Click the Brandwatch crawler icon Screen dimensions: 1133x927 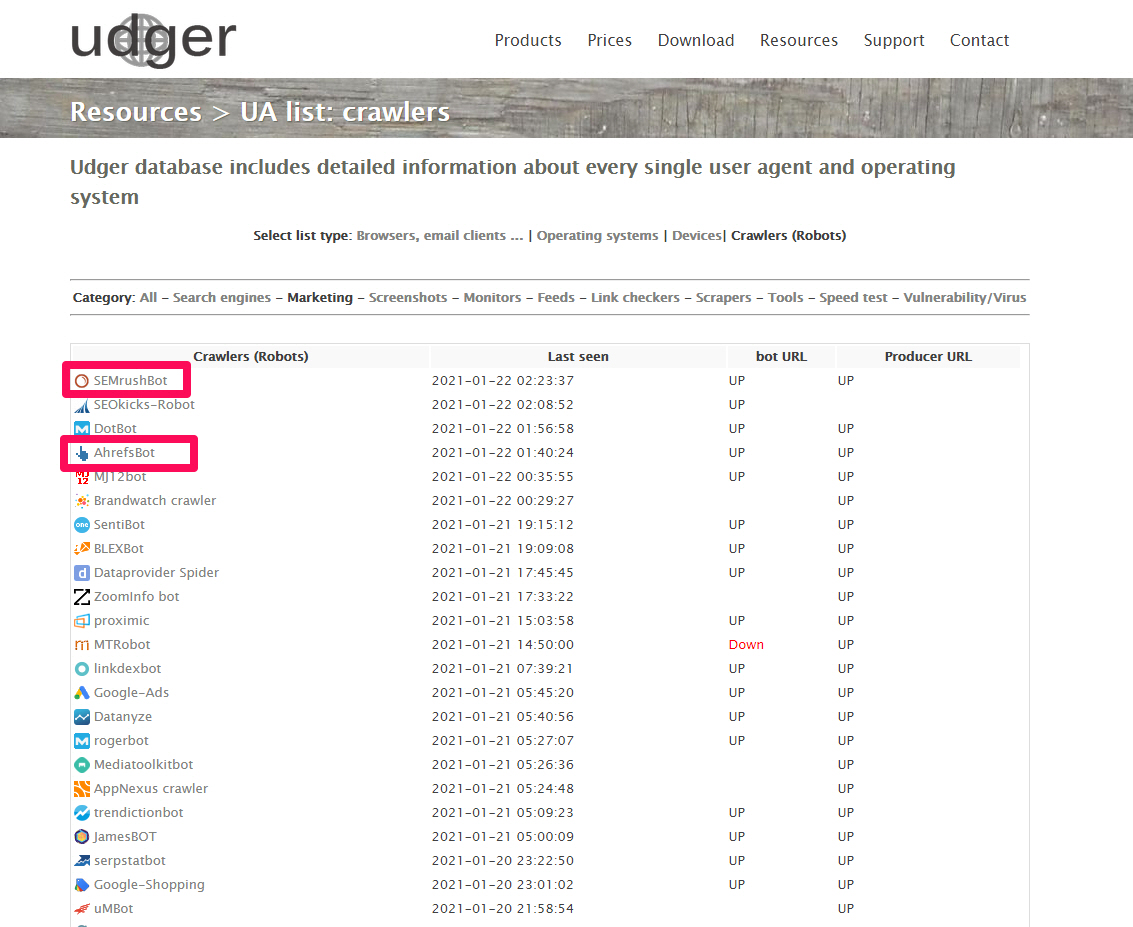point(82,501)
